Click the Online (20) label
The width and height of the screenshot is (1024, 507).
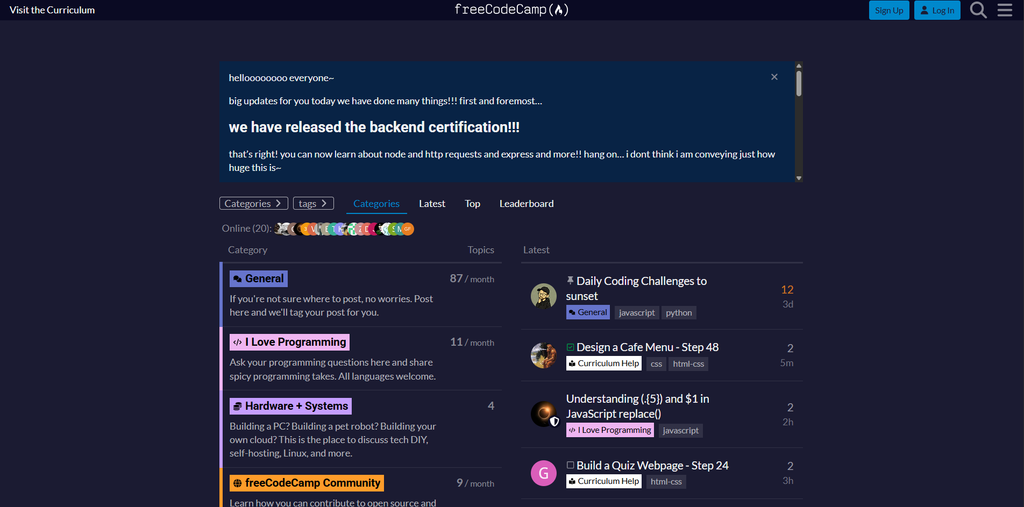click(247, 228)
